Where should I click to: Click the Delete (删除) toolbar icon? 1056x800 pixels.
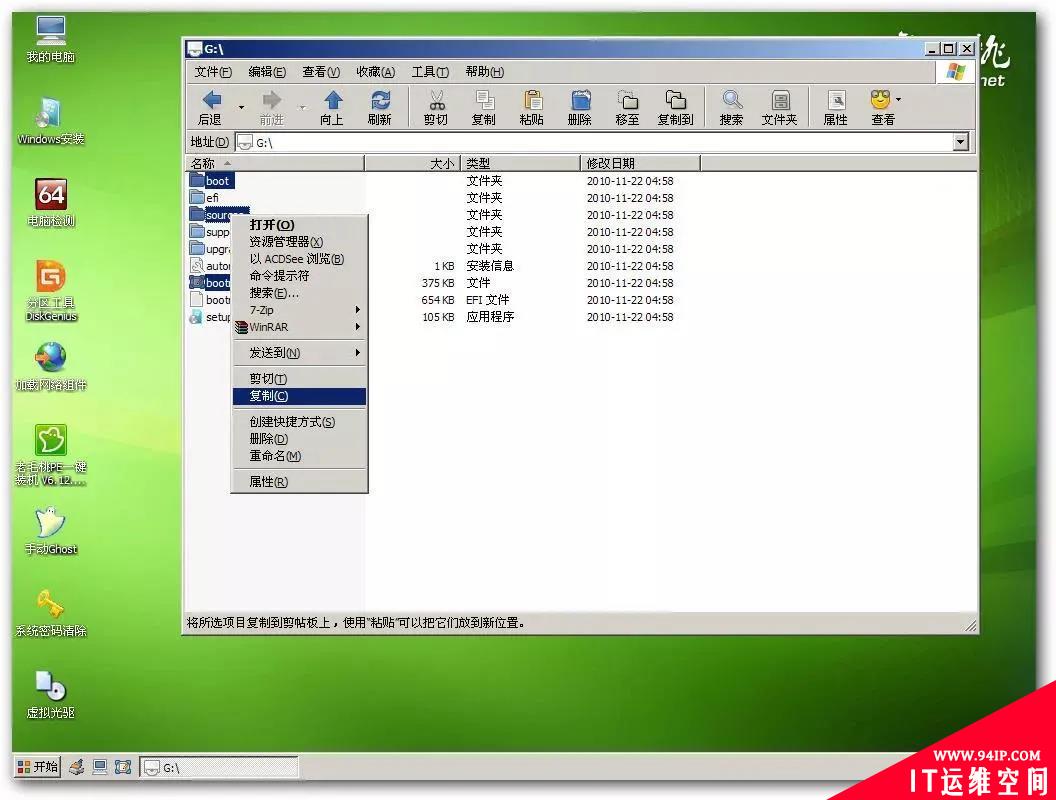click(580, 102)
